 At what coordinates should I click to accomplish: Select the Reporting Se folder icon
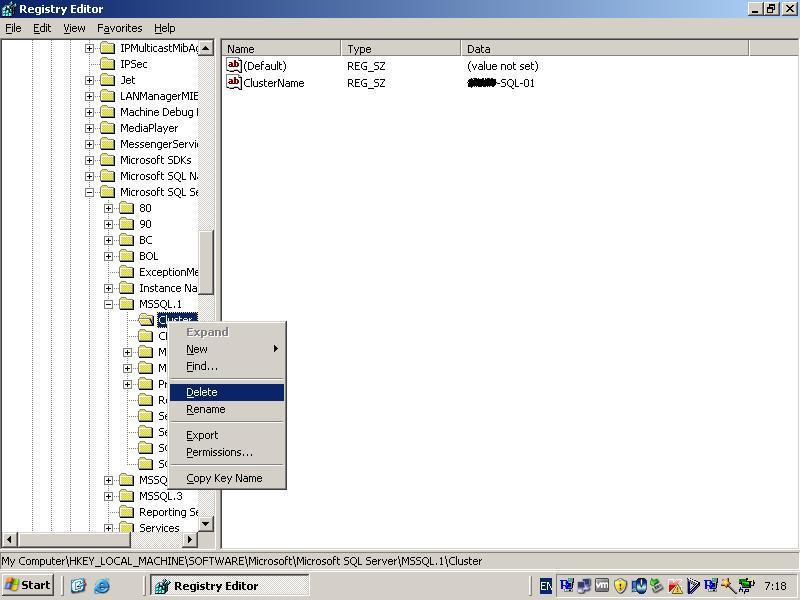[x=127, y=512]
